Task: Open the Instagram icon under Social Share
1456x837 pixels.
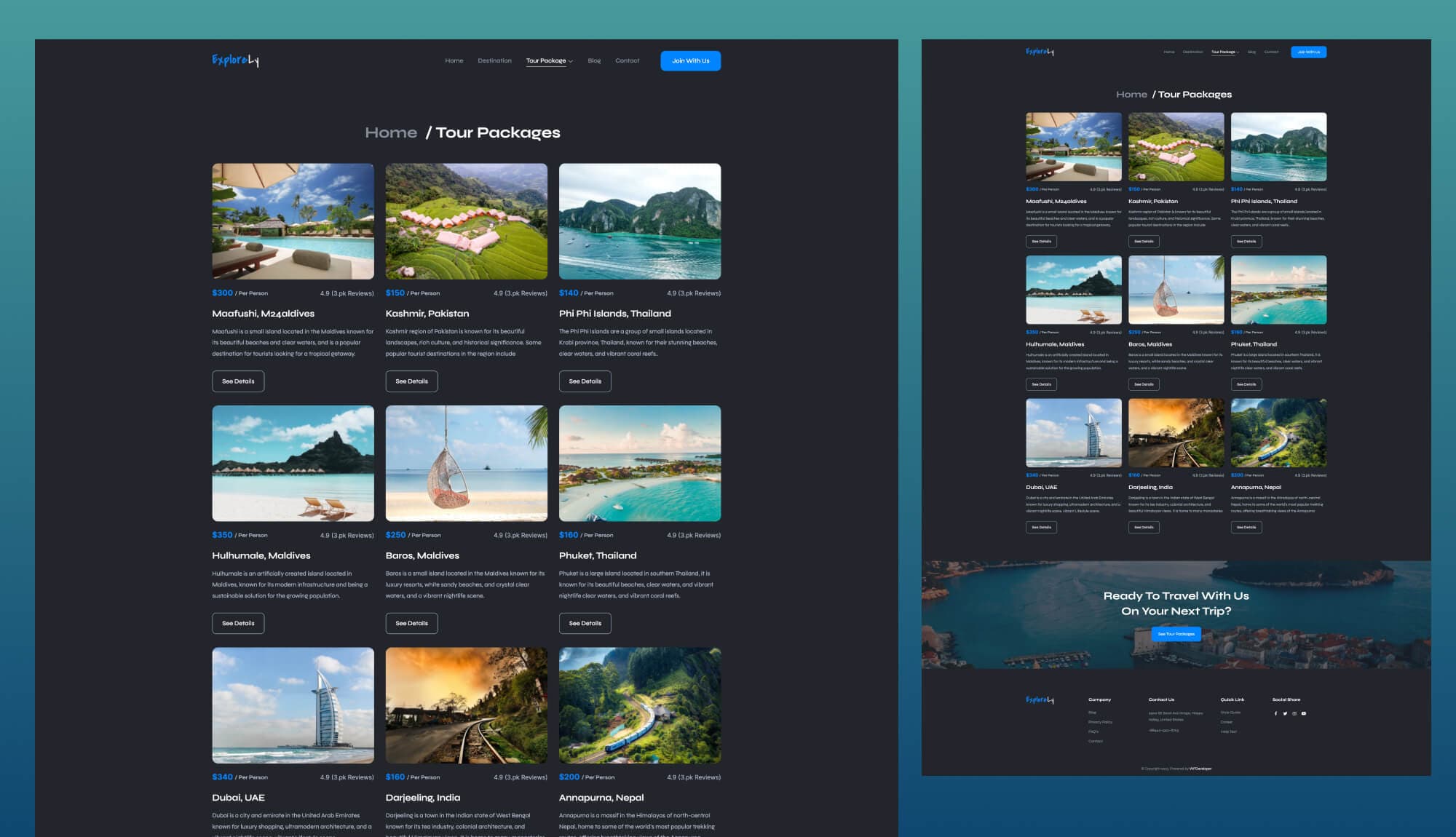Action: pyautogui.click(x=1294, y=713)
